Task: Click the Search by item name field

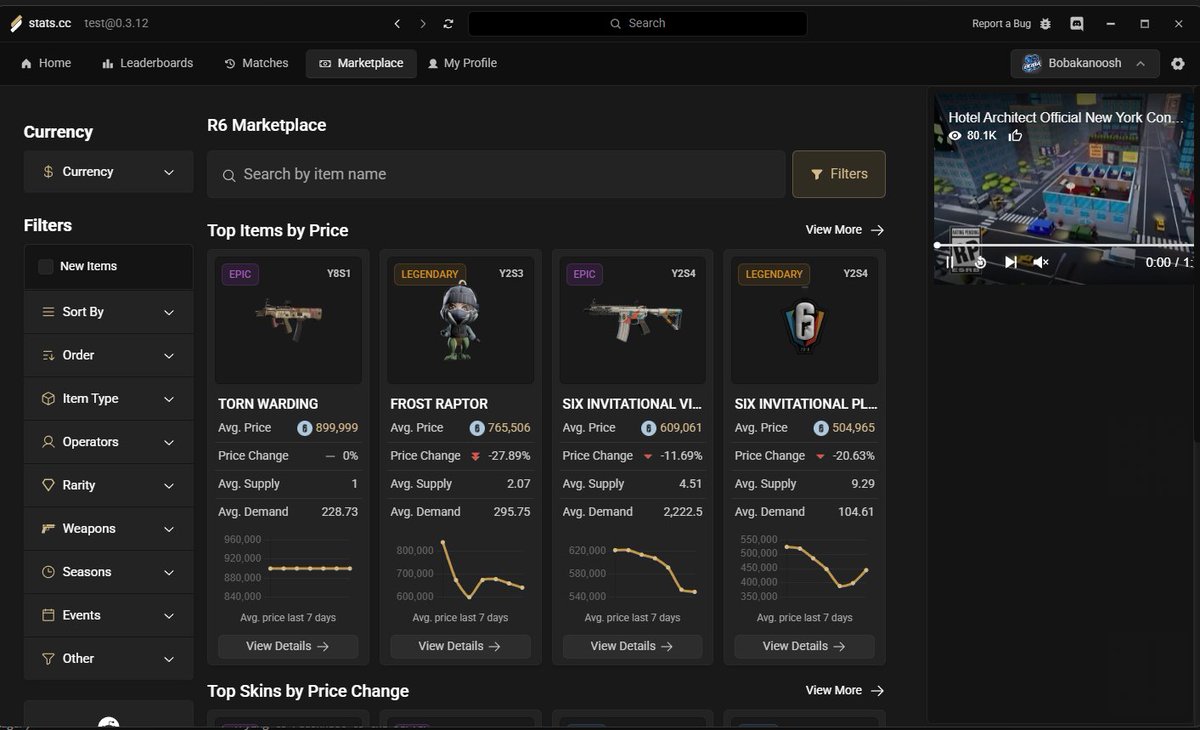Action: click(496, 174)
